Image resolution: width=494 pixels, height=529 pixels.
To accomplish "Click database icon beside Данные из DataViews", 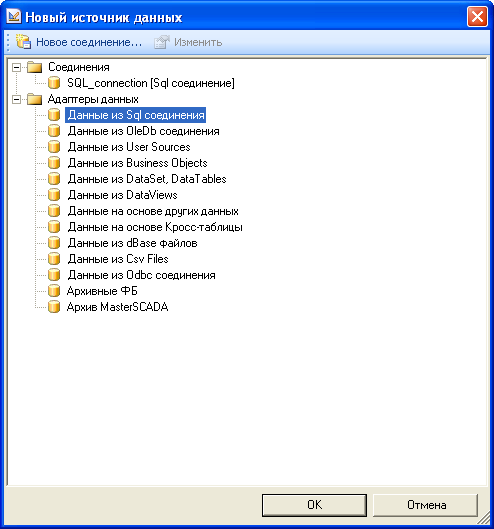I will (x=54, y=195).
